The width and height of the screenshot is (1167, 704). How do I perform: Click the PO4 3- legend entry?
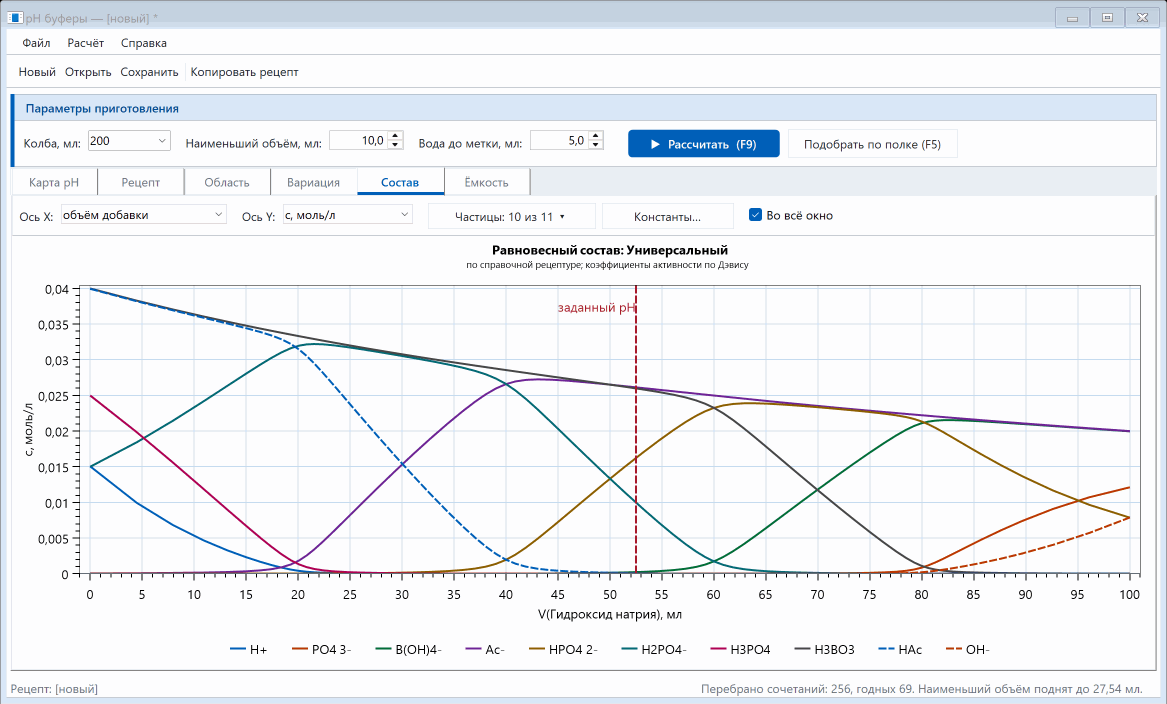(x=322, y=650)
